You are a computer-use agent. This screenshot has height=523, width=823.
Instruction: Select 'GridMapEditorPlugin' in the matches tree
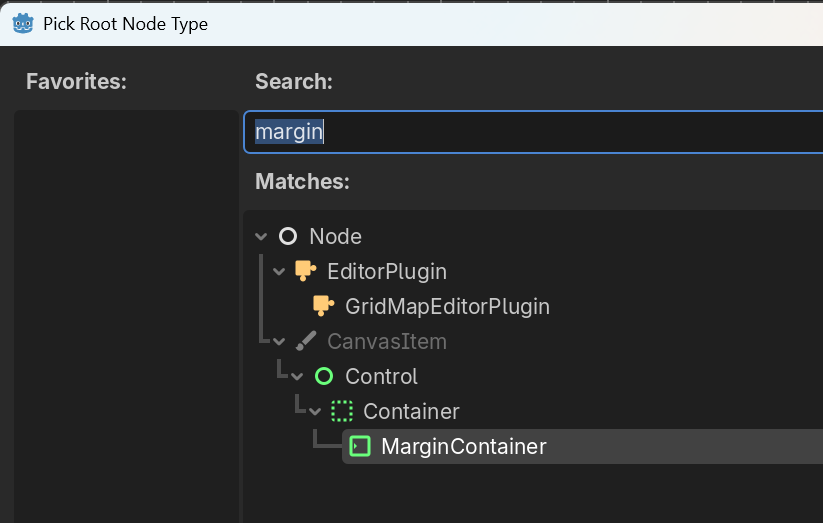point(447,307)
